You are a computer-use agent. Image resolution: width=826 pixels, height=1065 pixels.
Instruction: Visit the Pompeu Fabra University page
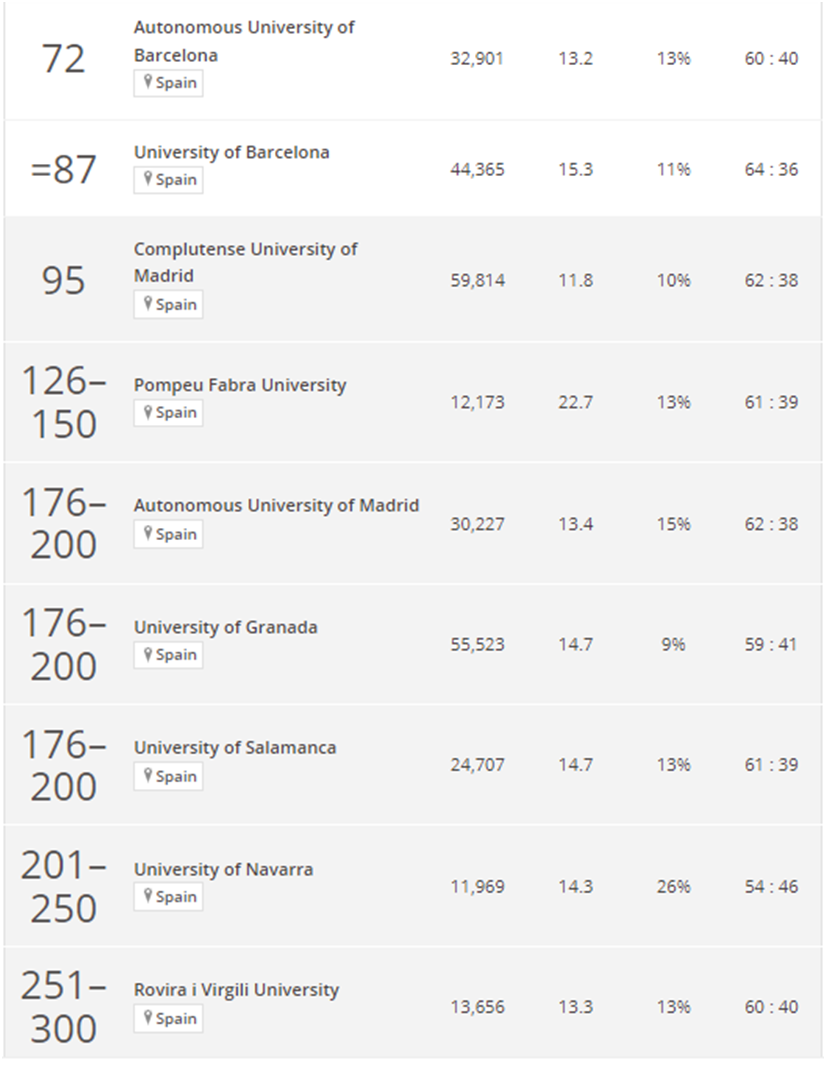coord(240,385)
